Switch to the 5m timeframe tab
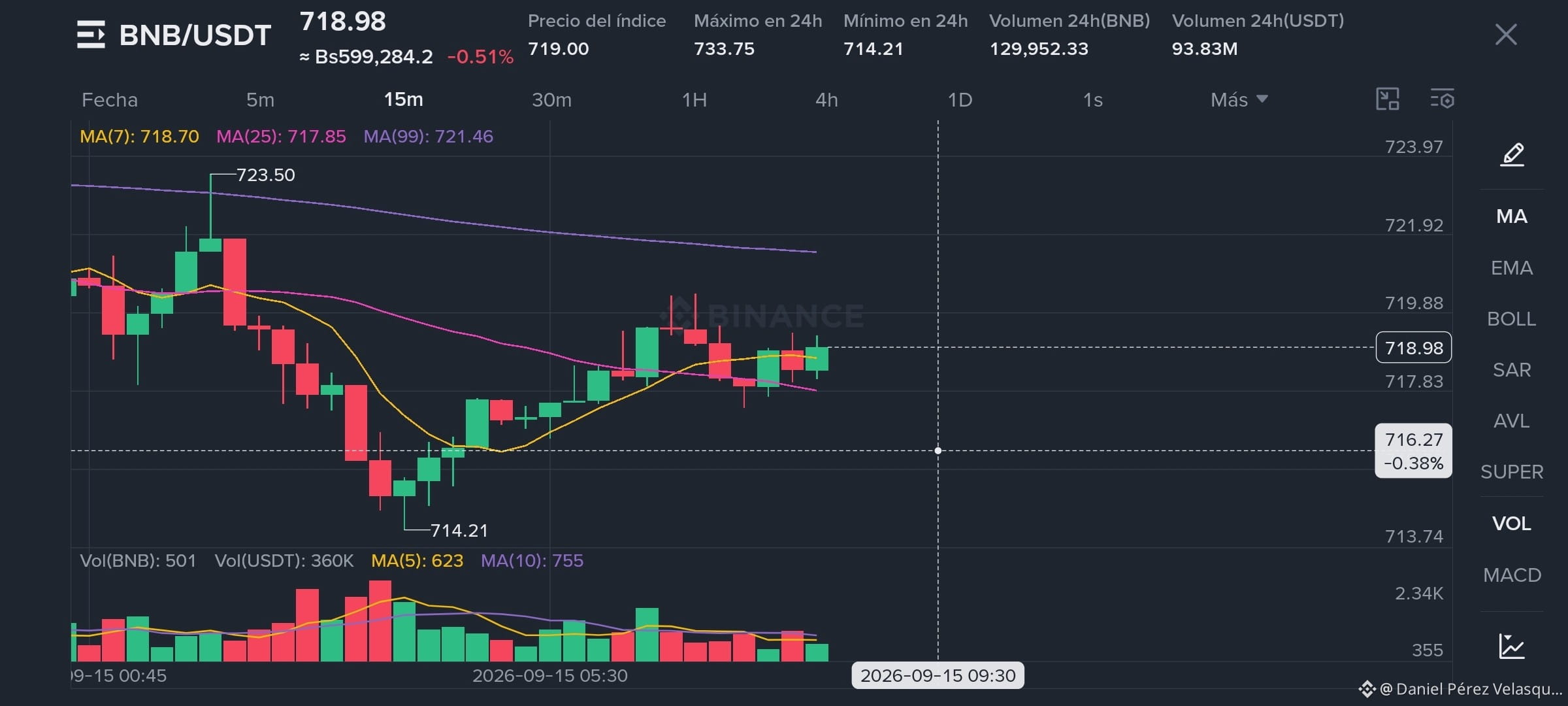Viewport: 1568px width, 706px height. point(260,99)
